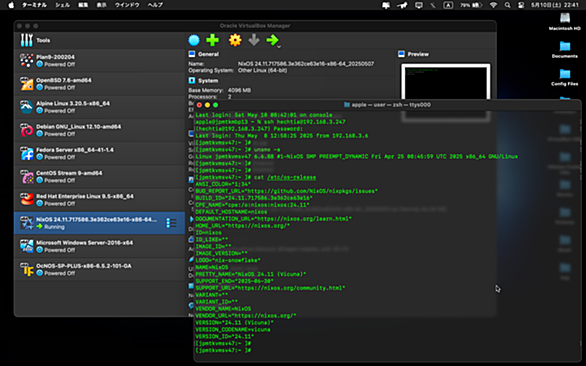
Task: Click the green plus Add machine icon
Action: pyautogui.click(x=212, y=40)
